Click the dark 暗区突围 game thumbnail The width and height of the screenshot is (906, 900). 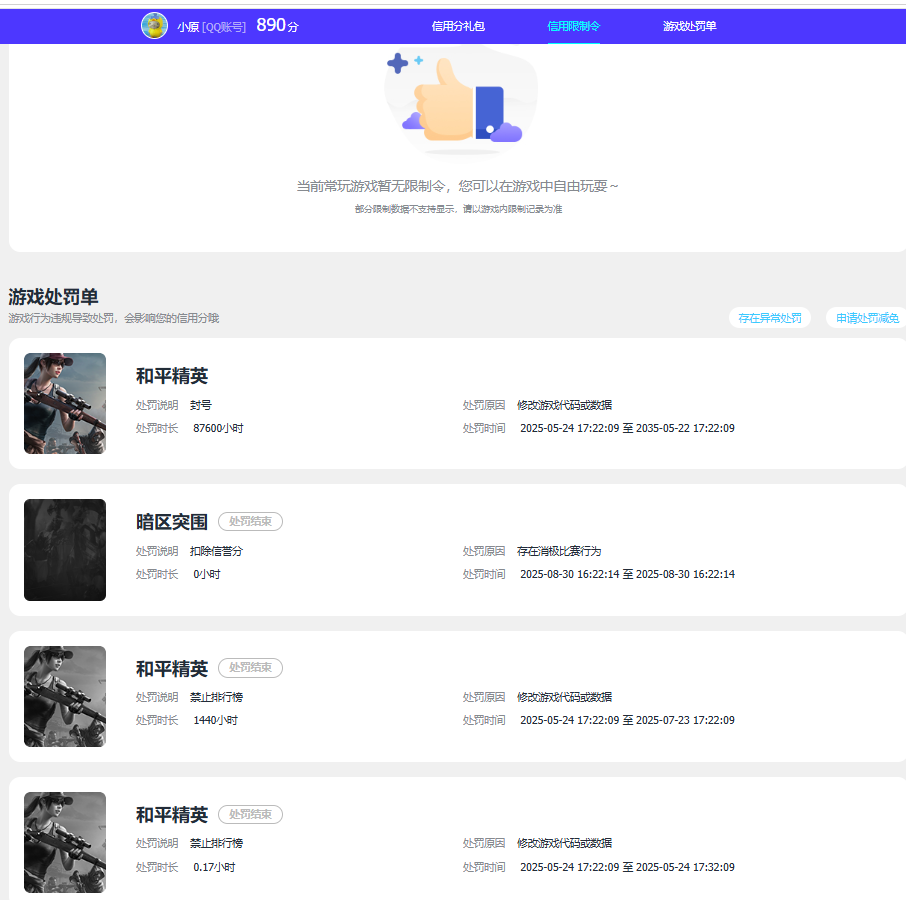(x=65, y=550)
